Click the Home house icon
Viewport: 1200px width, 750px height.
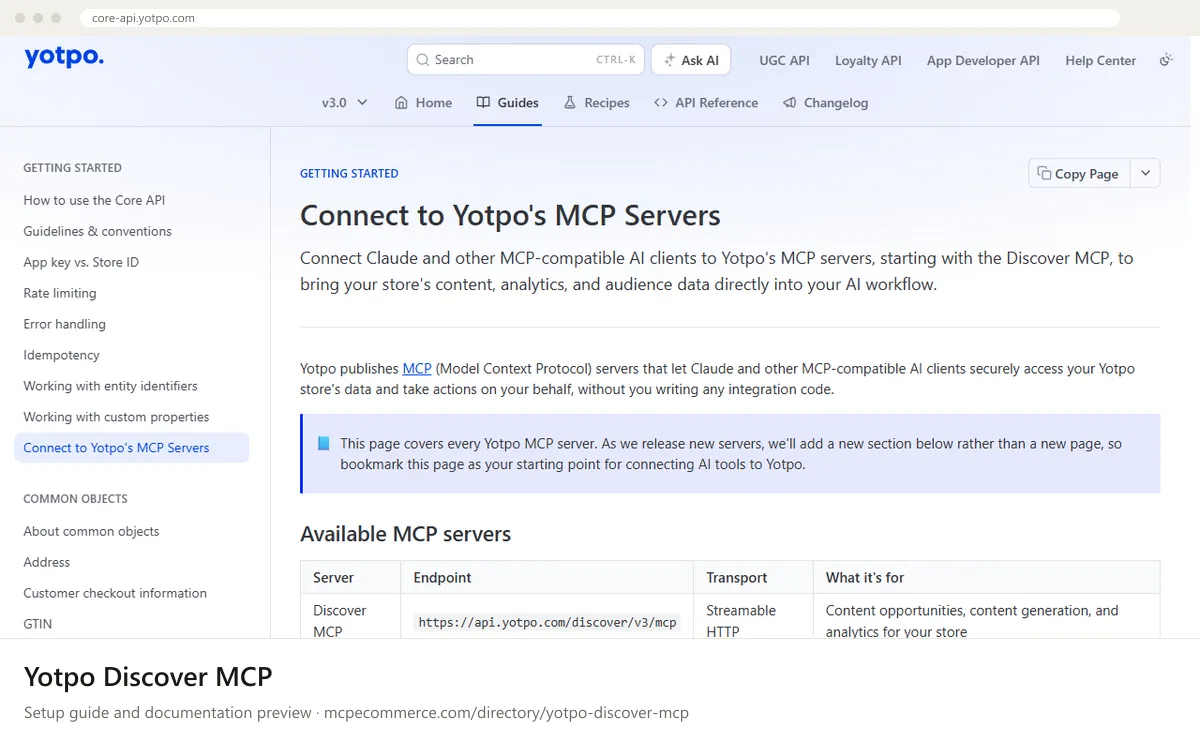click(x=401, y=102)
